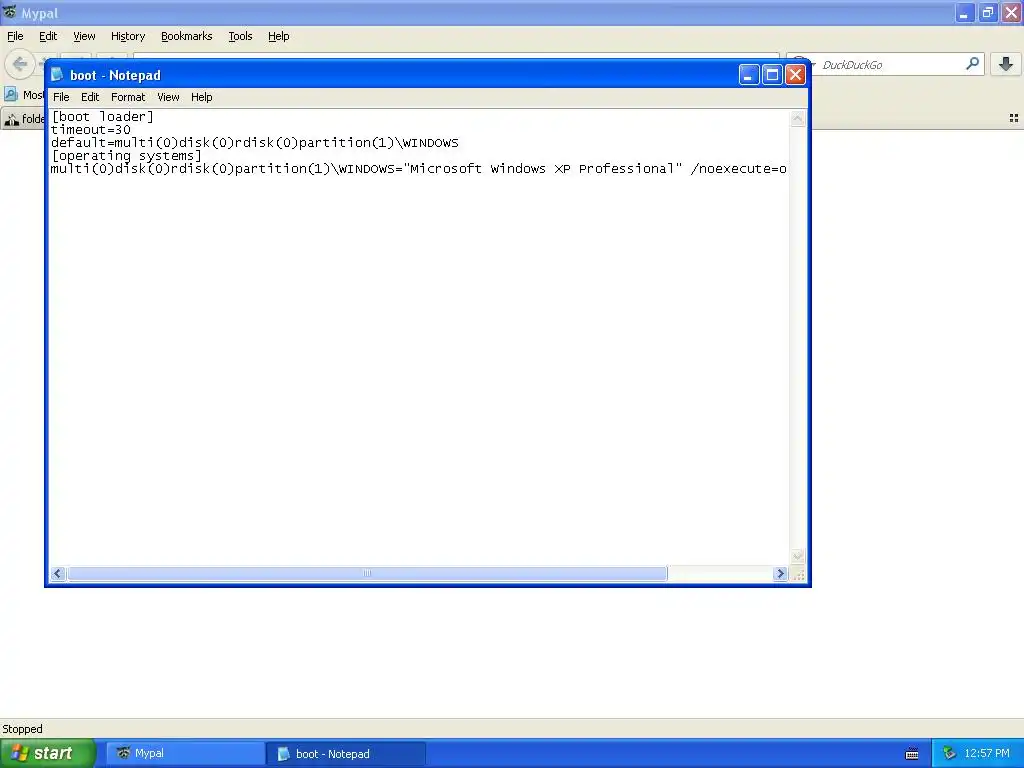Click the Mypal back navigation arrow
1024x768 pixels.
20,64
